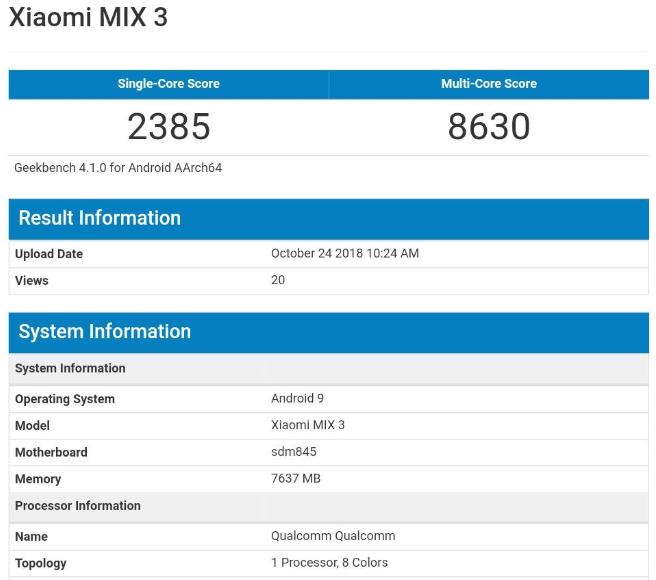Viewport: 656px width, 580px height.
Task: Click the views count 20
Action: (x=278, y=280)
